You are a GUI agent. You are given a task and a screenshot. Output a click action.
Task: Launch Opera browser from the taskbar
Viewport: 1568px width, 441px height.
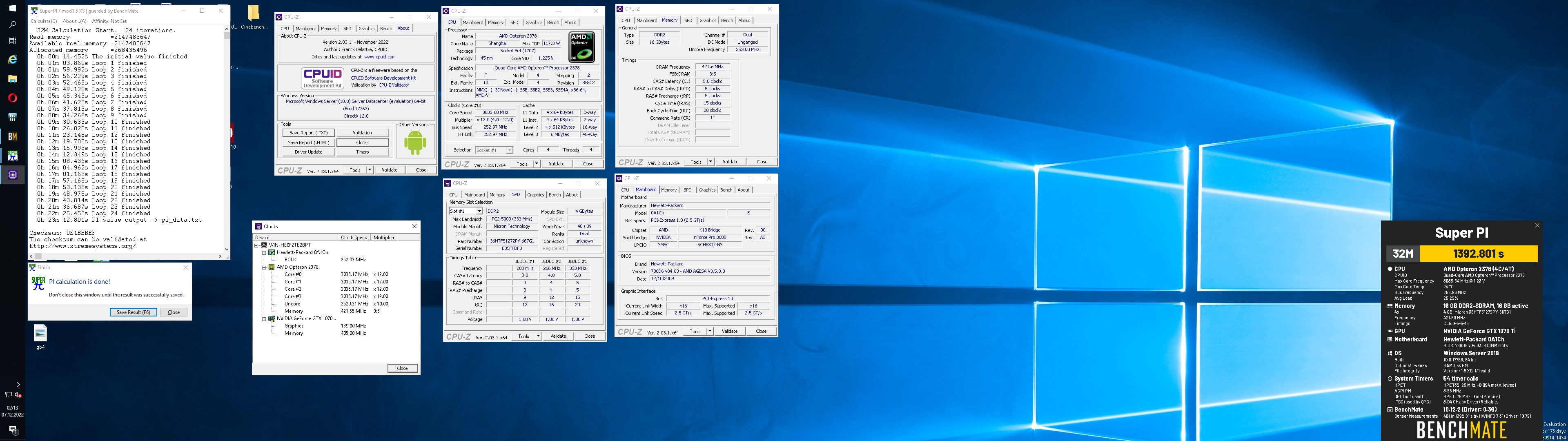[12, 98]
